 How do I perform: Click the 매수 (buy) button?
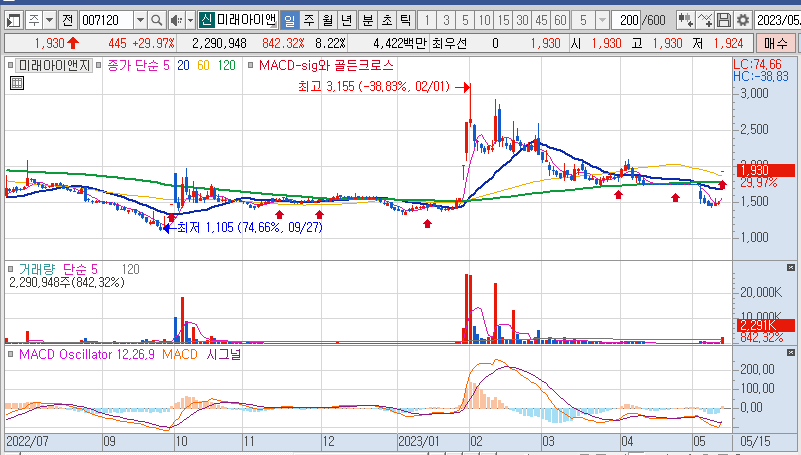coord(775,43)
